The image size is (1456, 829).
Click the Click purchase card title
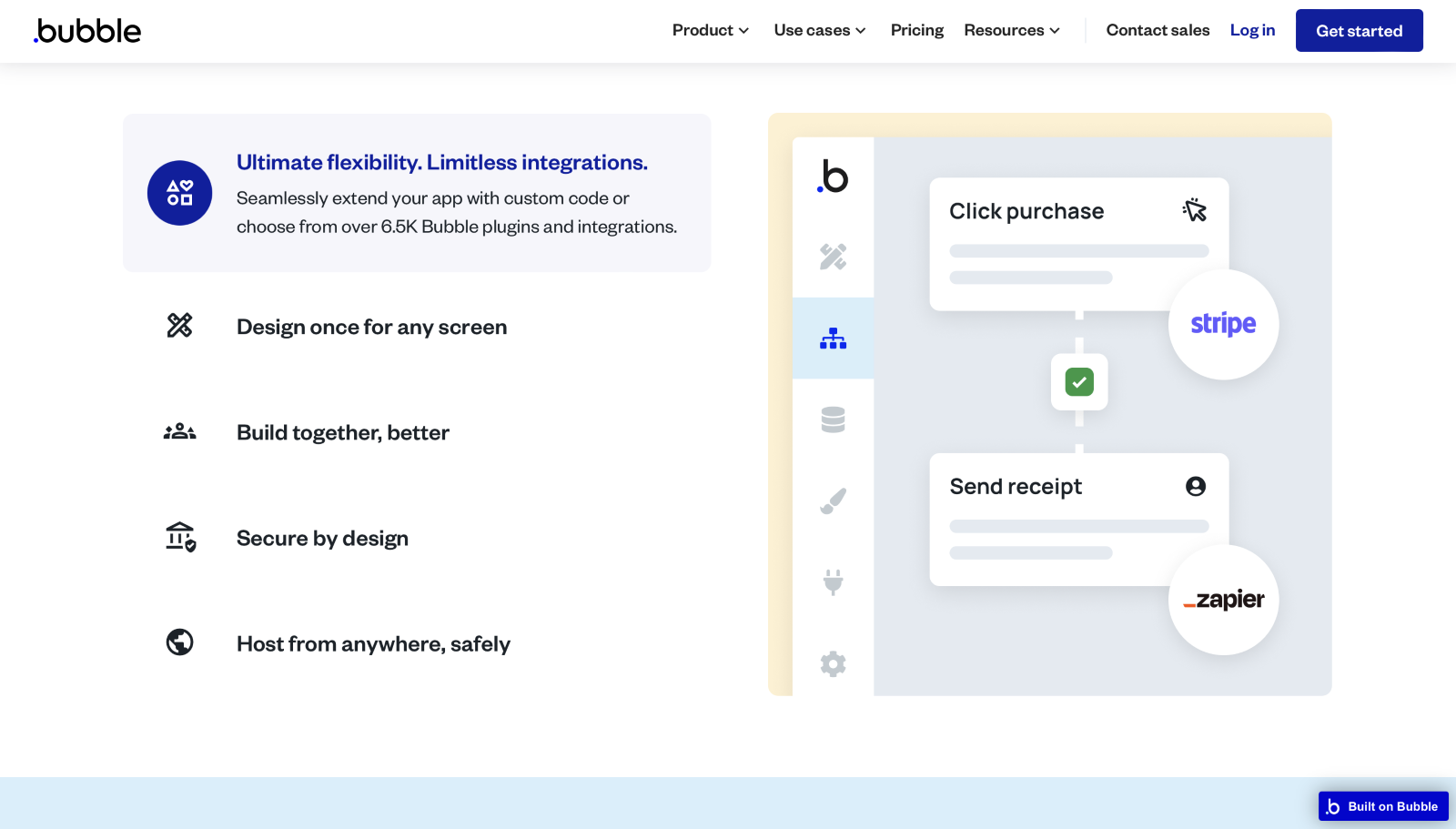1026,211
